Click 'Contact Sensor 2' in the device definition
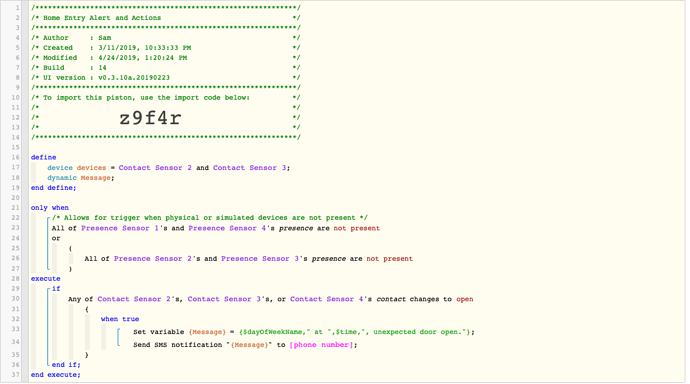The height and width of the screenshot is (384, 690). pos(155,168)
